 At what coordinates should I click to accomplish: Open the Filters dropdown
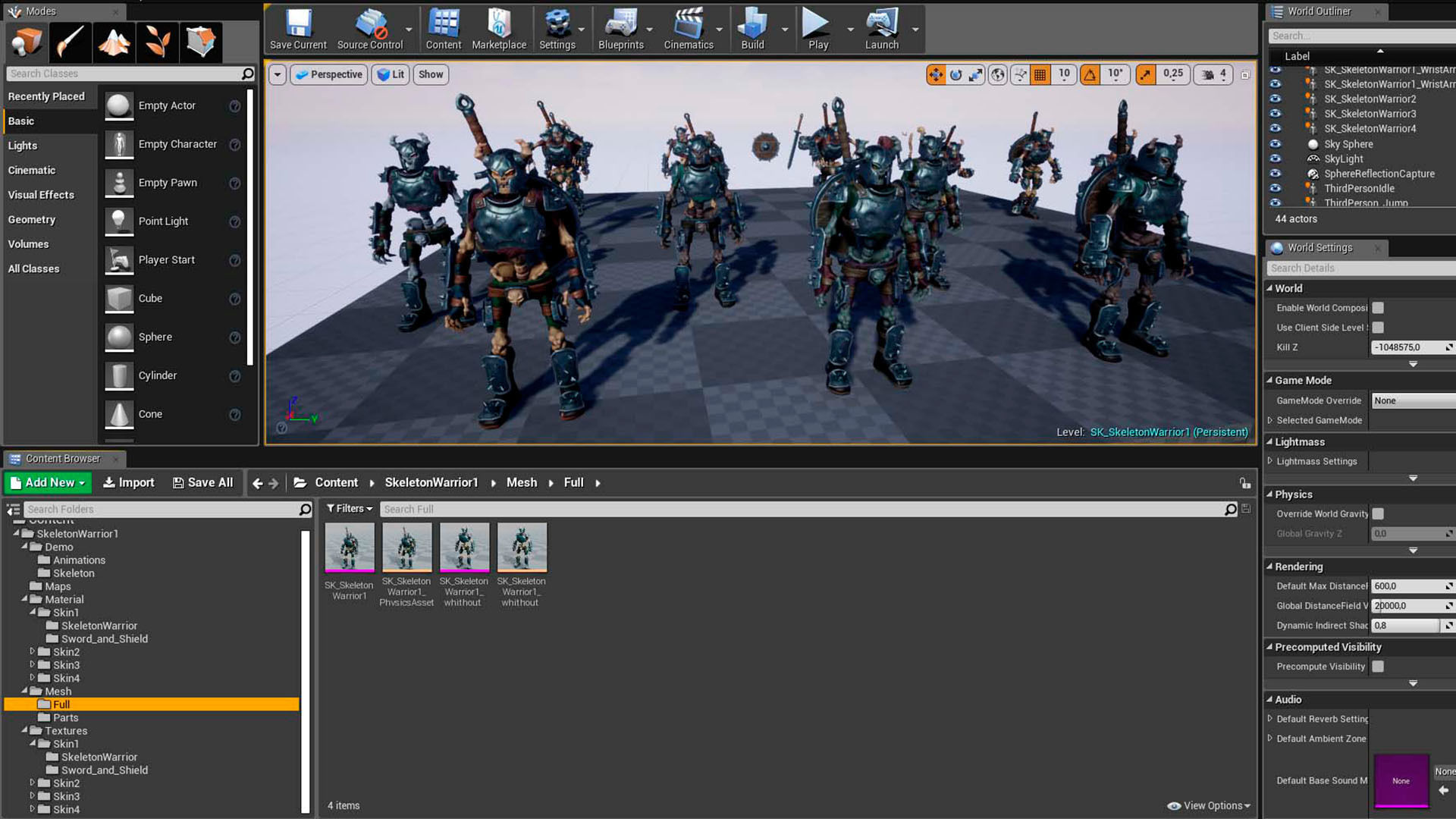(350, 509)
